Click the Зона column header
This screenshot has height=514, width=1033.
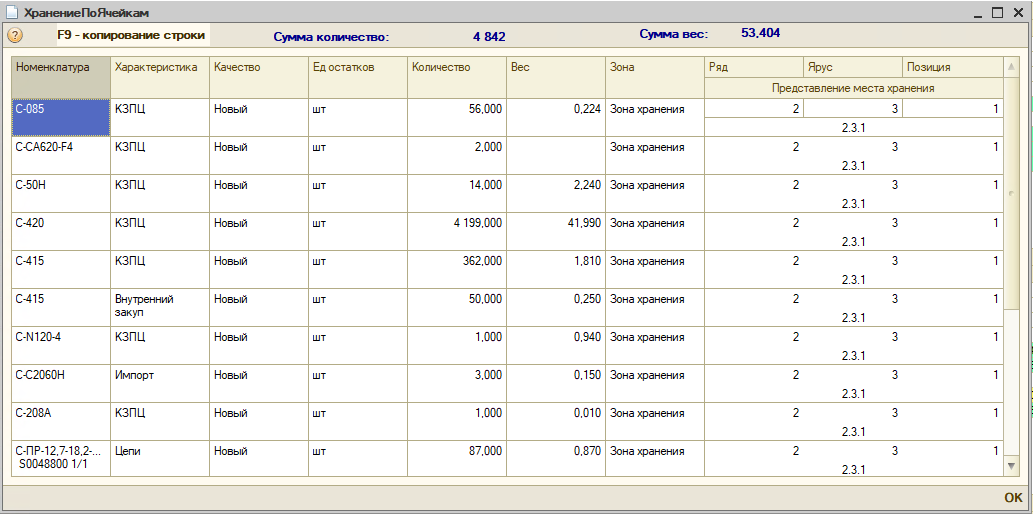click(655, 78)
